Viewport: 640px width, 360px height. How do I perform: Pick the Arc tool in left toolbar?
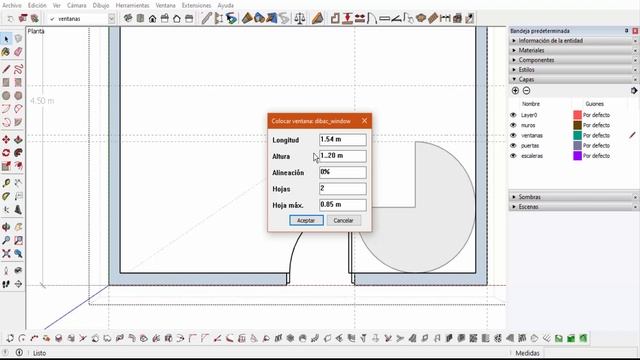coord(6,109)
